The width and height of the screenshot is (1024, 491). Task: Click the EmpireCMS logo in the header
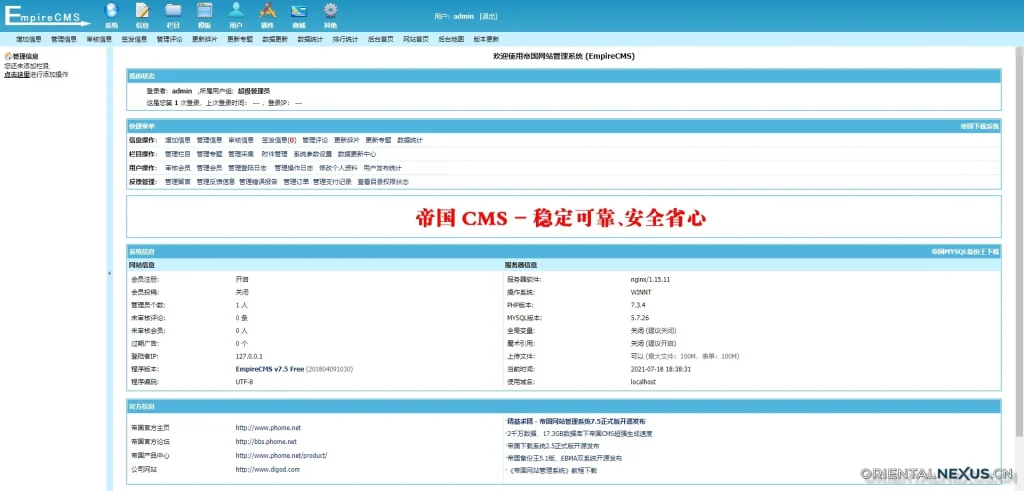(x=46, y=16)
